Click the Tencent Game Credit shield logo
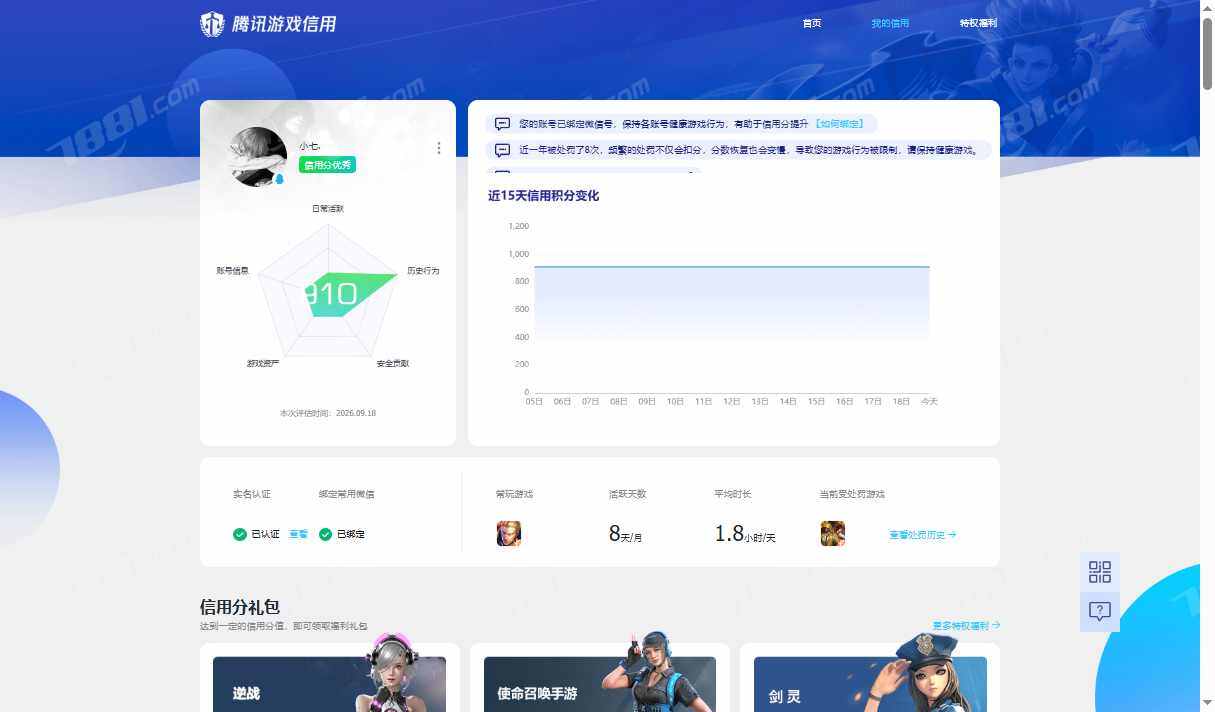 [212, 24]
